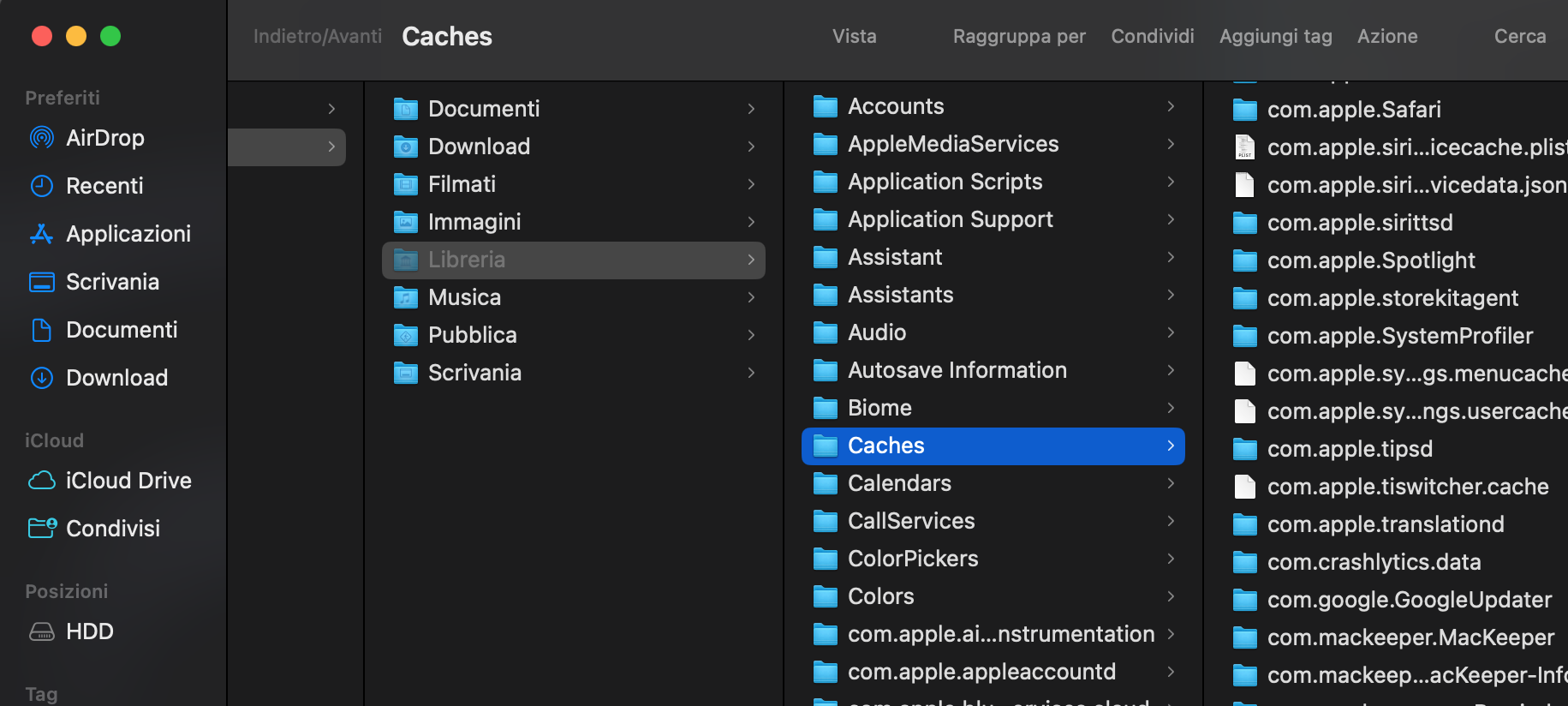Click the com.apple.Safari folder icon
Viewport: 1568px width, 706px height.
1244,110
